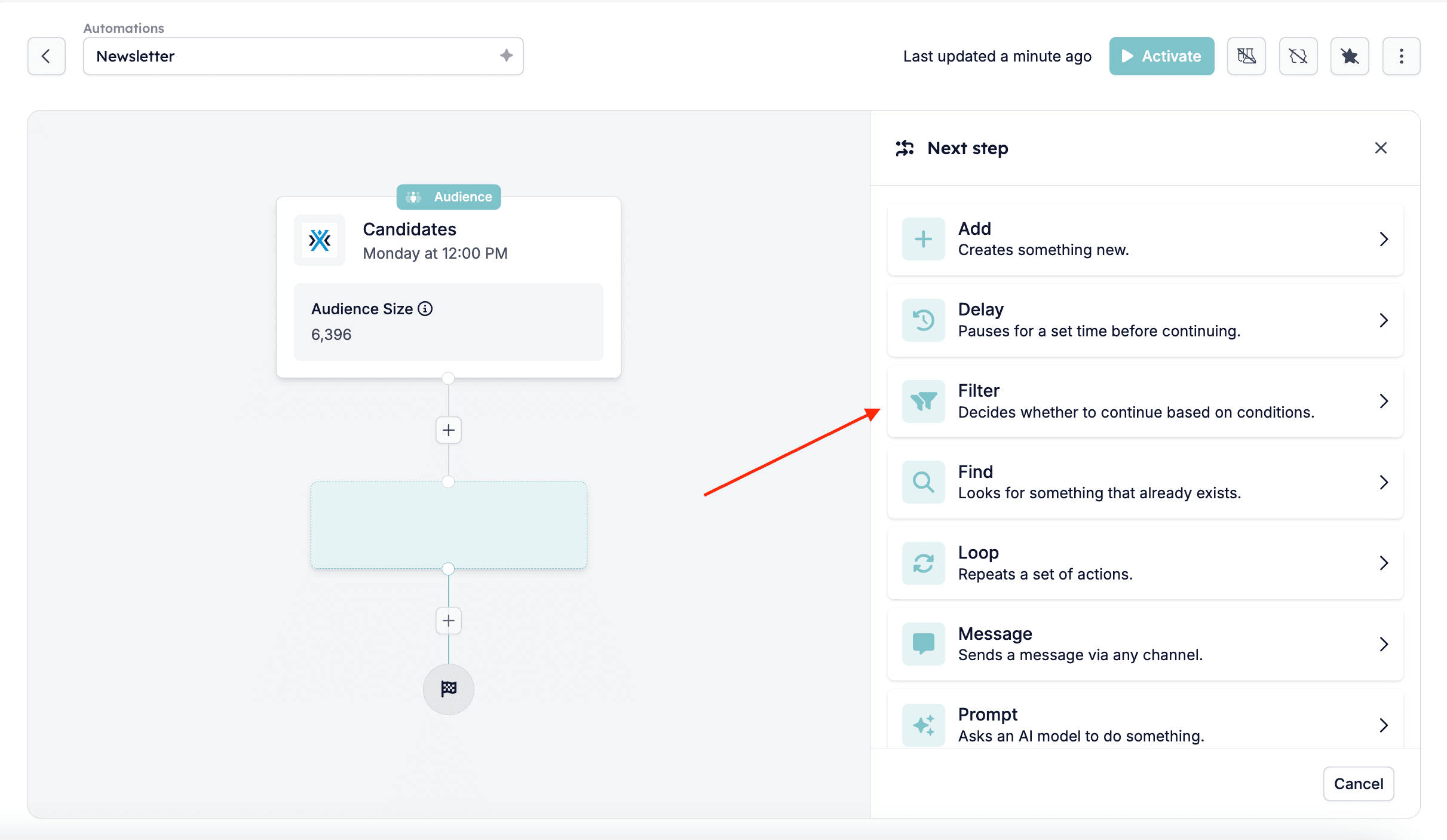
Task: Click the back arrow next to Newsletter
Action: coord(47,56)
